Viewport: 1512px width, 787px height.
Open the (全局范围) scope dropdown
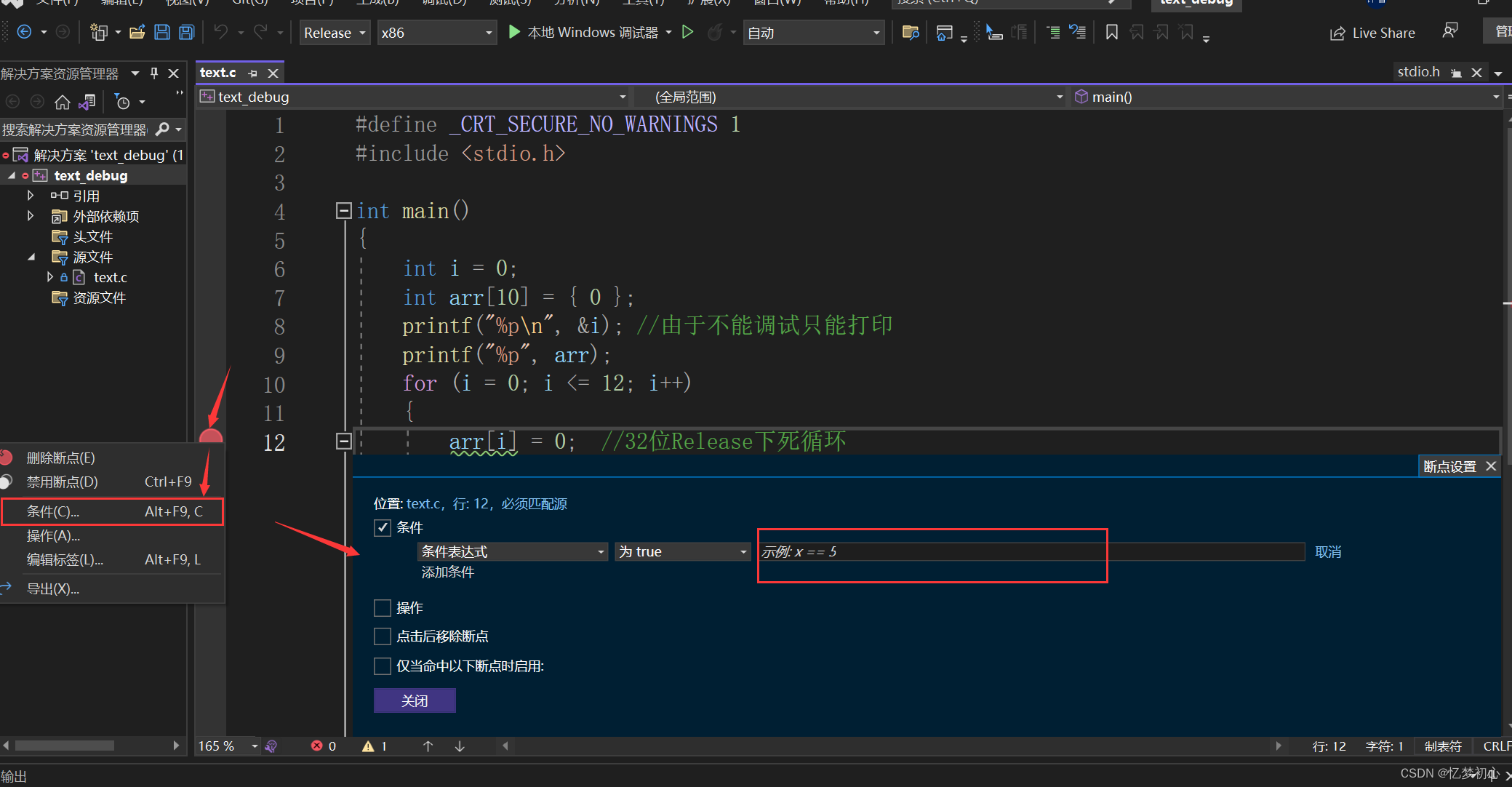point(850,97)
